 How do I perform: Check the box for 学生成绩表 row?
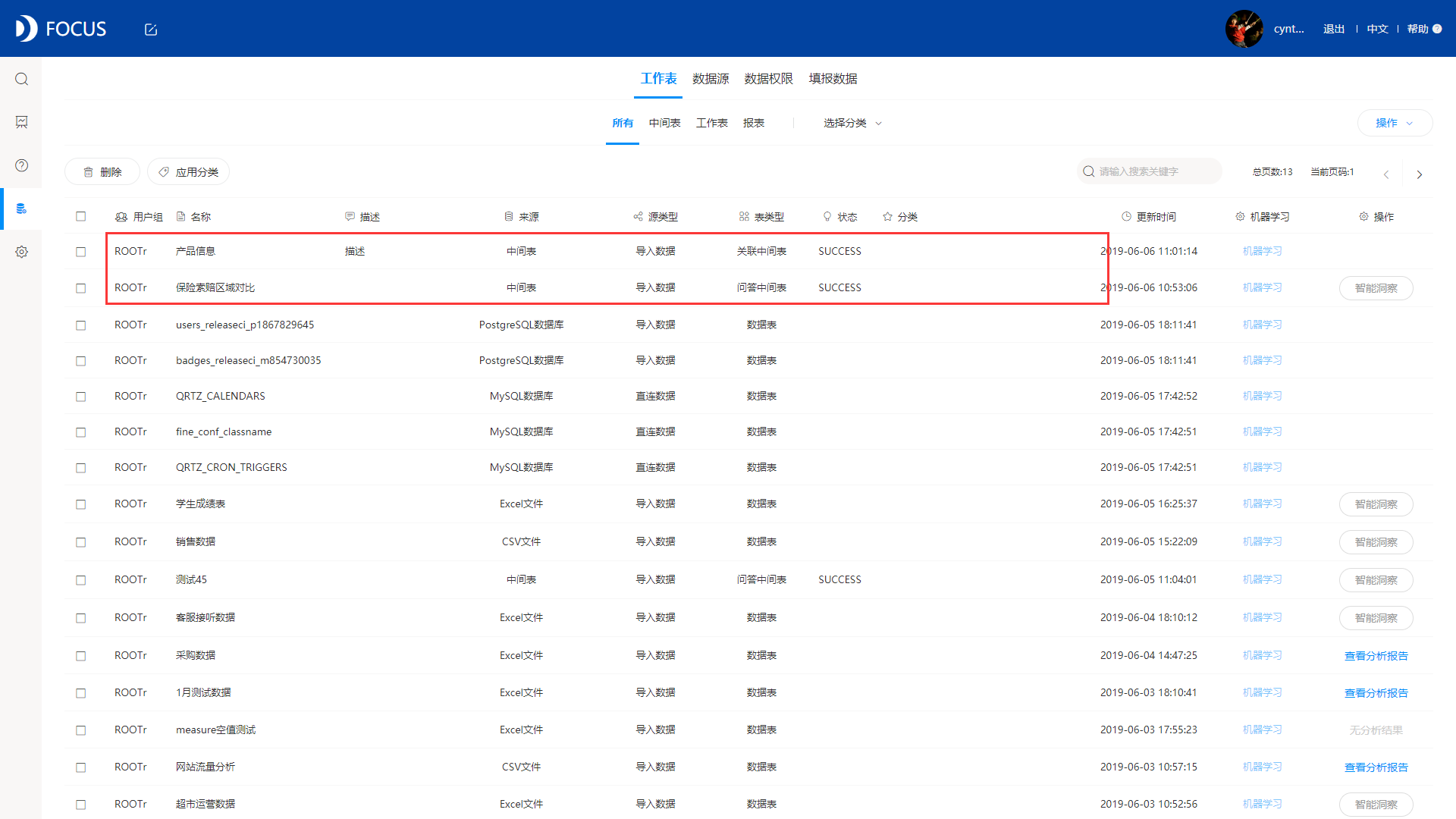click(81, 504)
